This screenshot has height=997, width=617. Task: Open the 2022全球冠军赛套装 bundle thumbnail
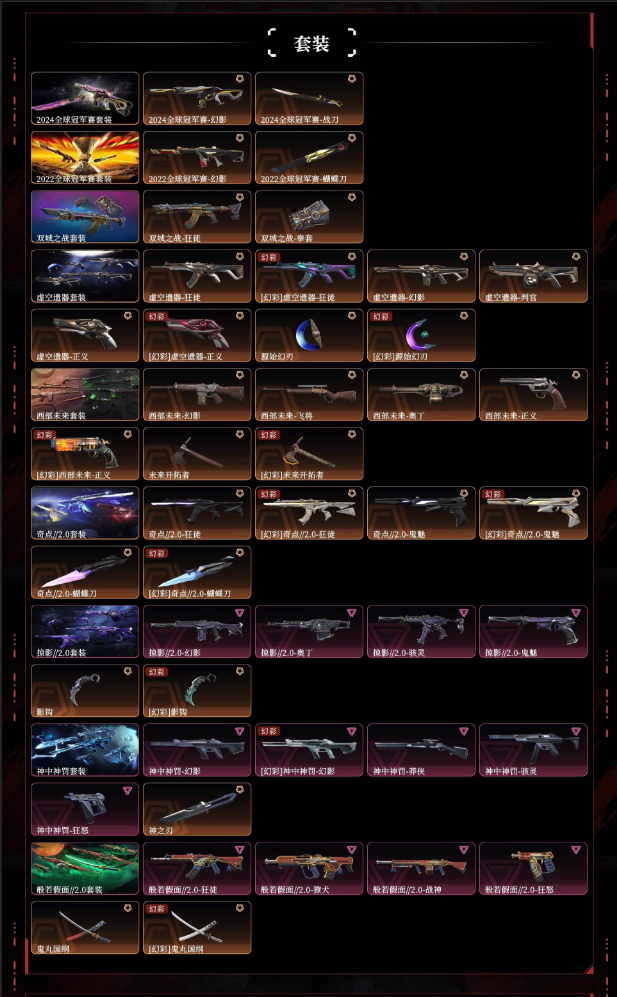pyautogui.click(x=85, y=158)
